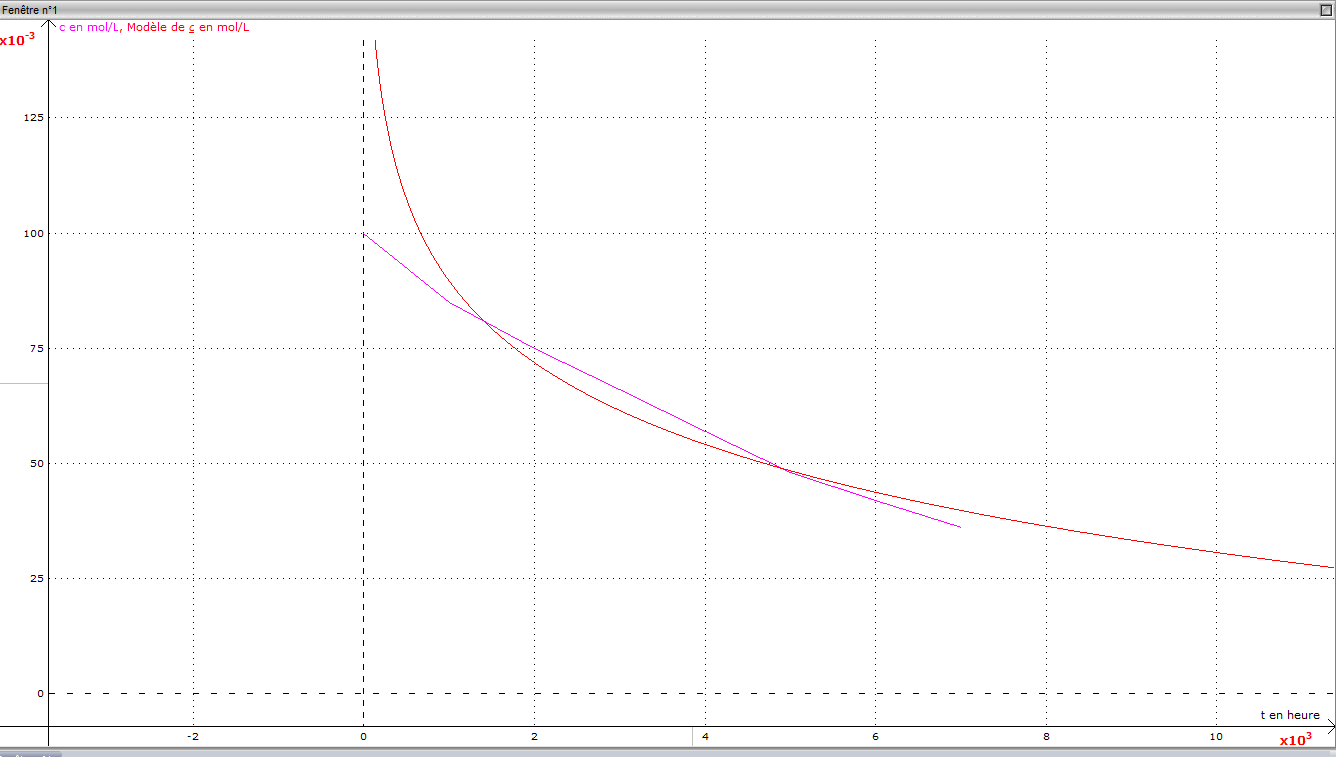Click the 10 tick label on the horizontal axis
This screenshot has width=1336, height=757.
point(1216,737)
